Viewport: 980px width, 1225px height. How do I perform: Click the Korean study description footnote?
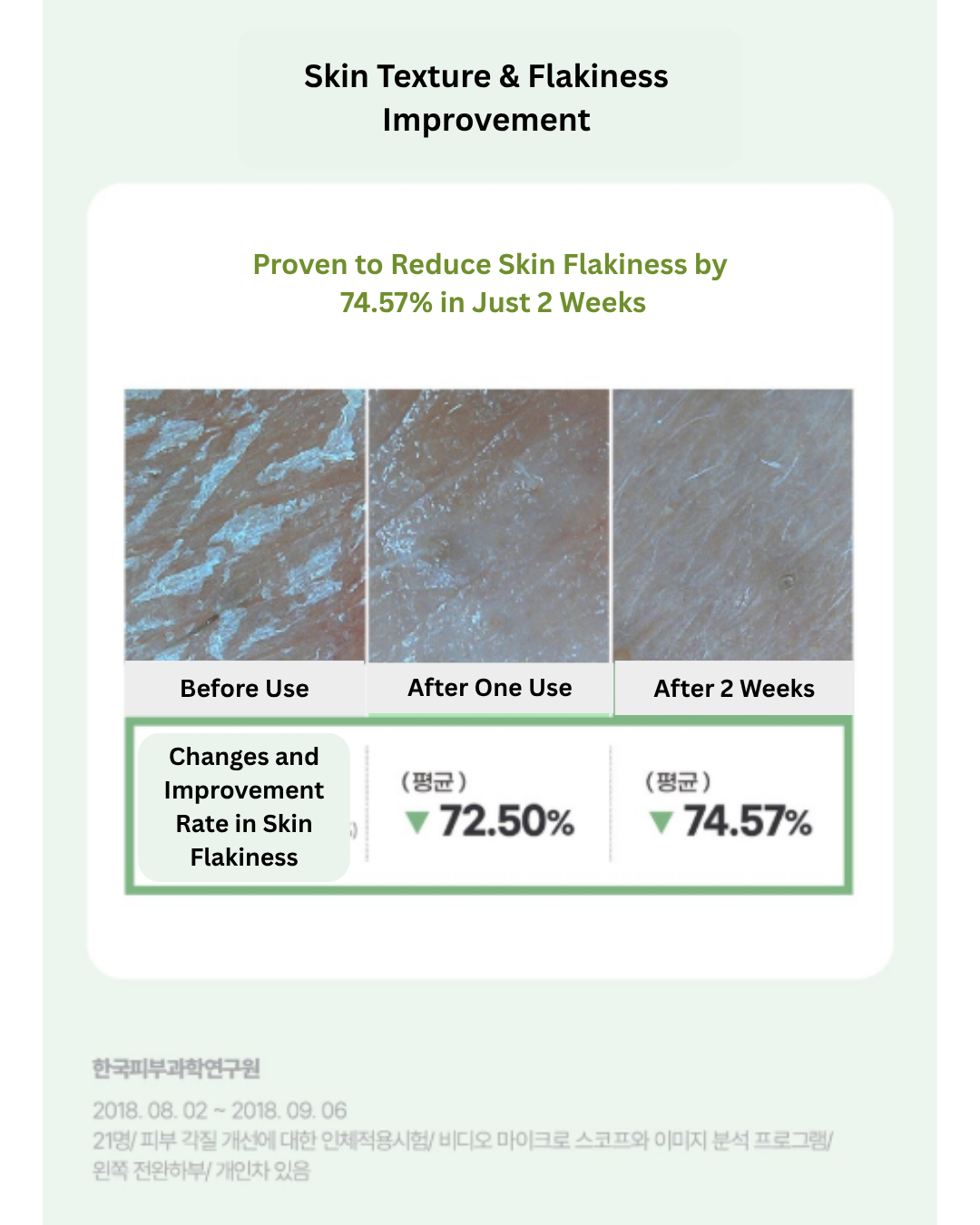coord(463,1155)
